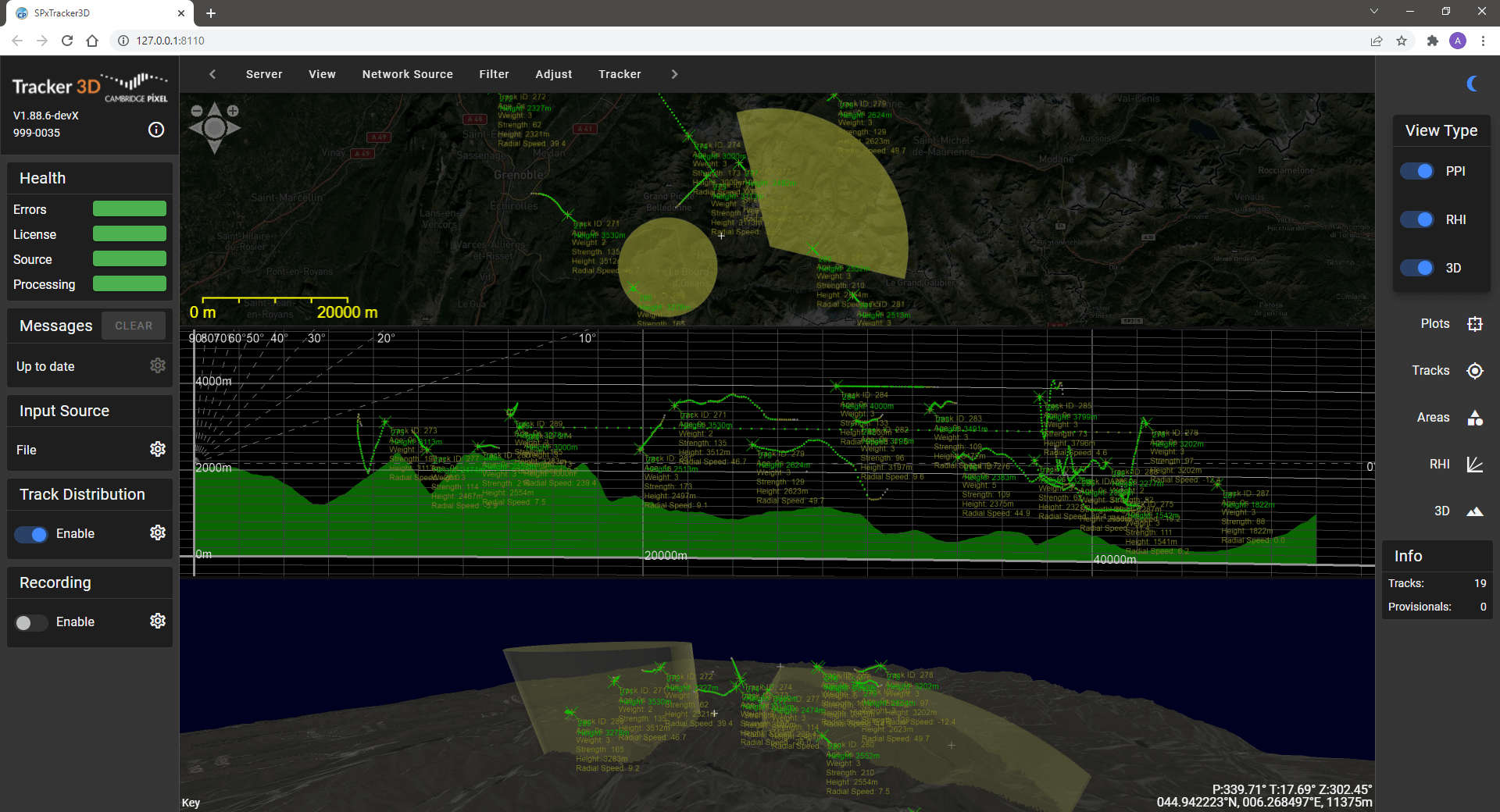Open the version info icon

click(x=156, y=130)
